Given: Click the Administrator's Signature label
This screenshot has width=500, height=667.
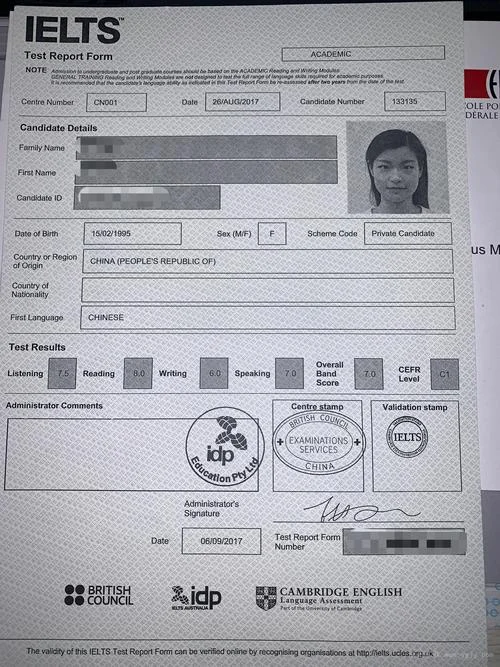Looking at the screenshot, I should 211,508.
